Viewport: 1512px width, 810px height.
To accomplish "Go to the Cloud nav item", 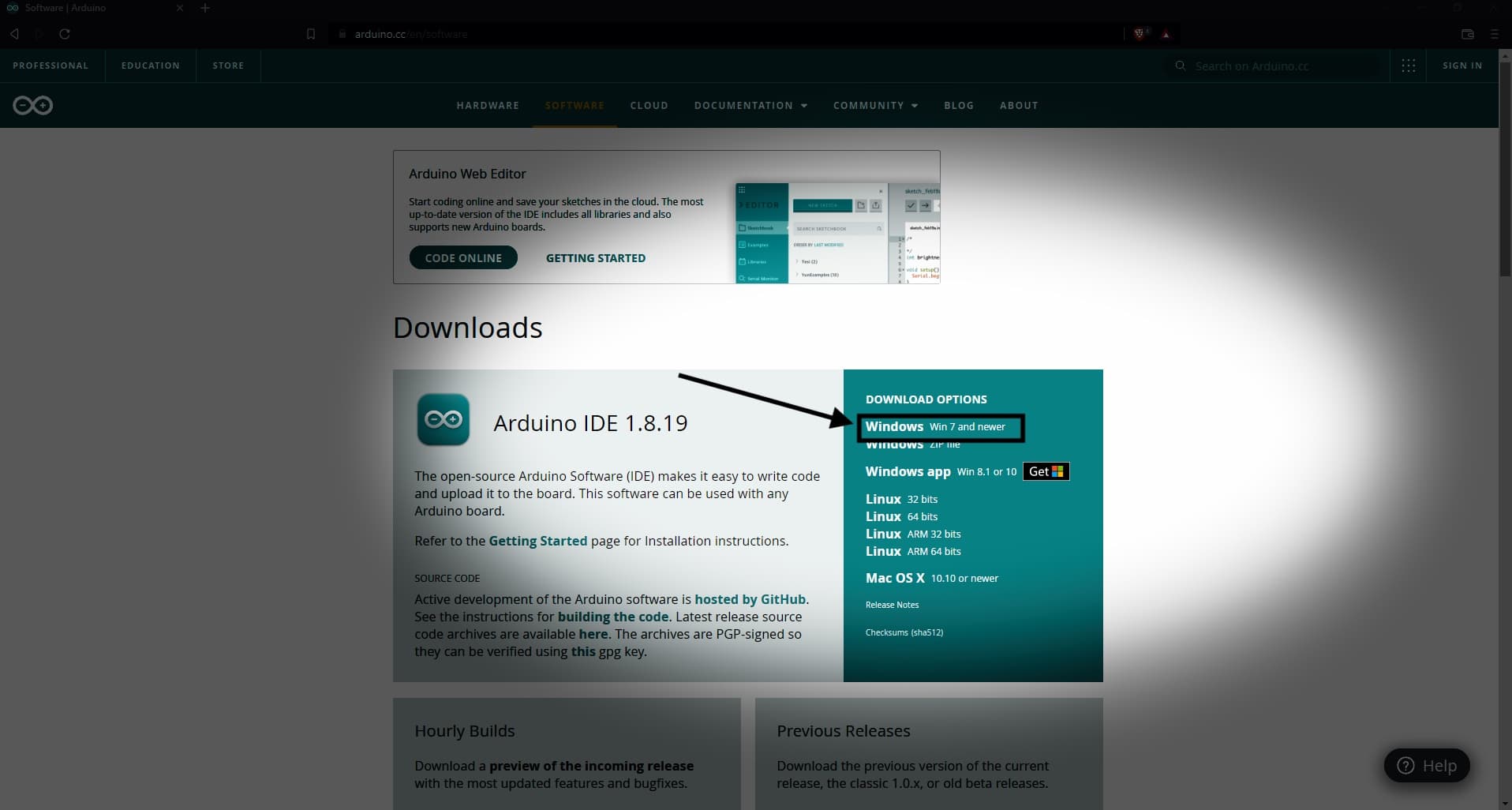I will coord(649,105).
